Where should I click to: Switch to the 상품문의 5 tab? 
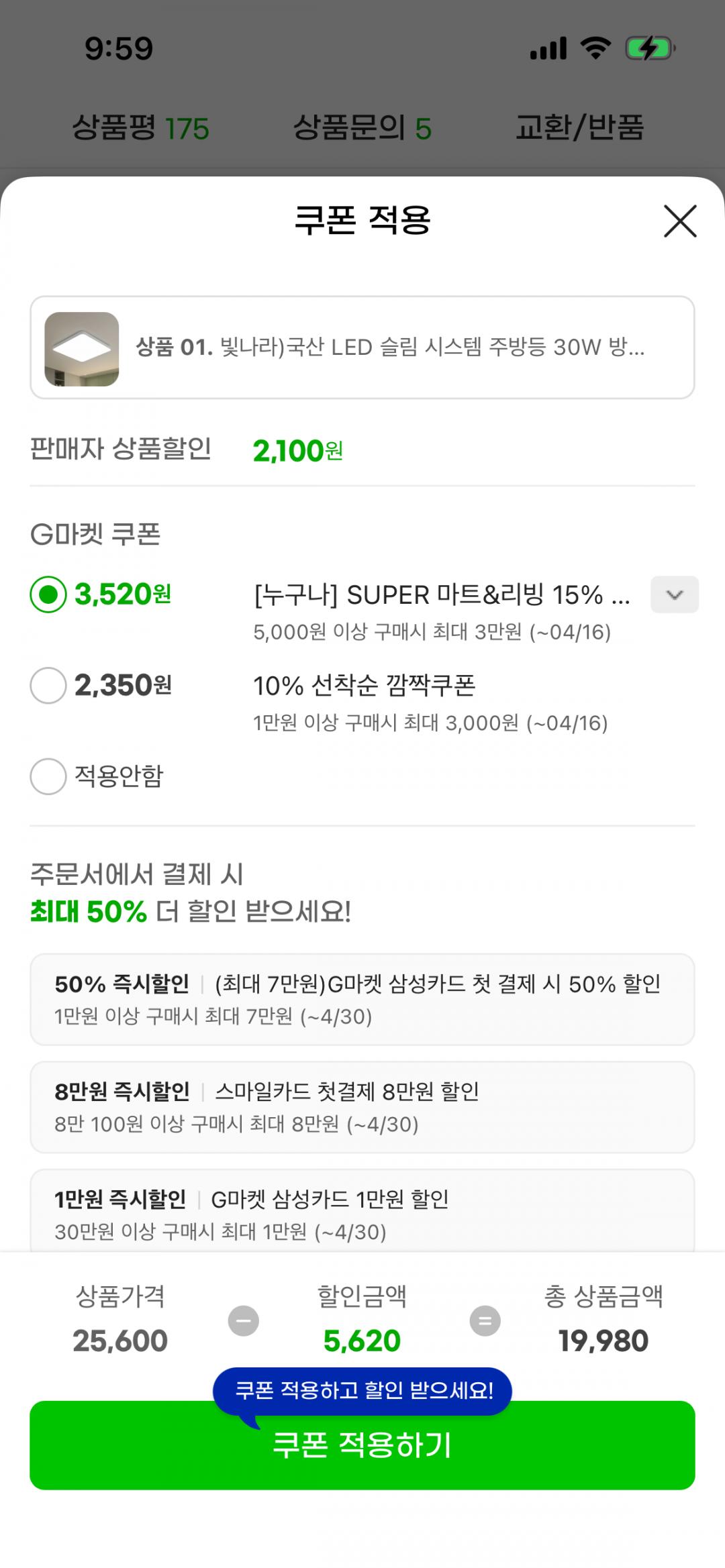pos(362,127)
